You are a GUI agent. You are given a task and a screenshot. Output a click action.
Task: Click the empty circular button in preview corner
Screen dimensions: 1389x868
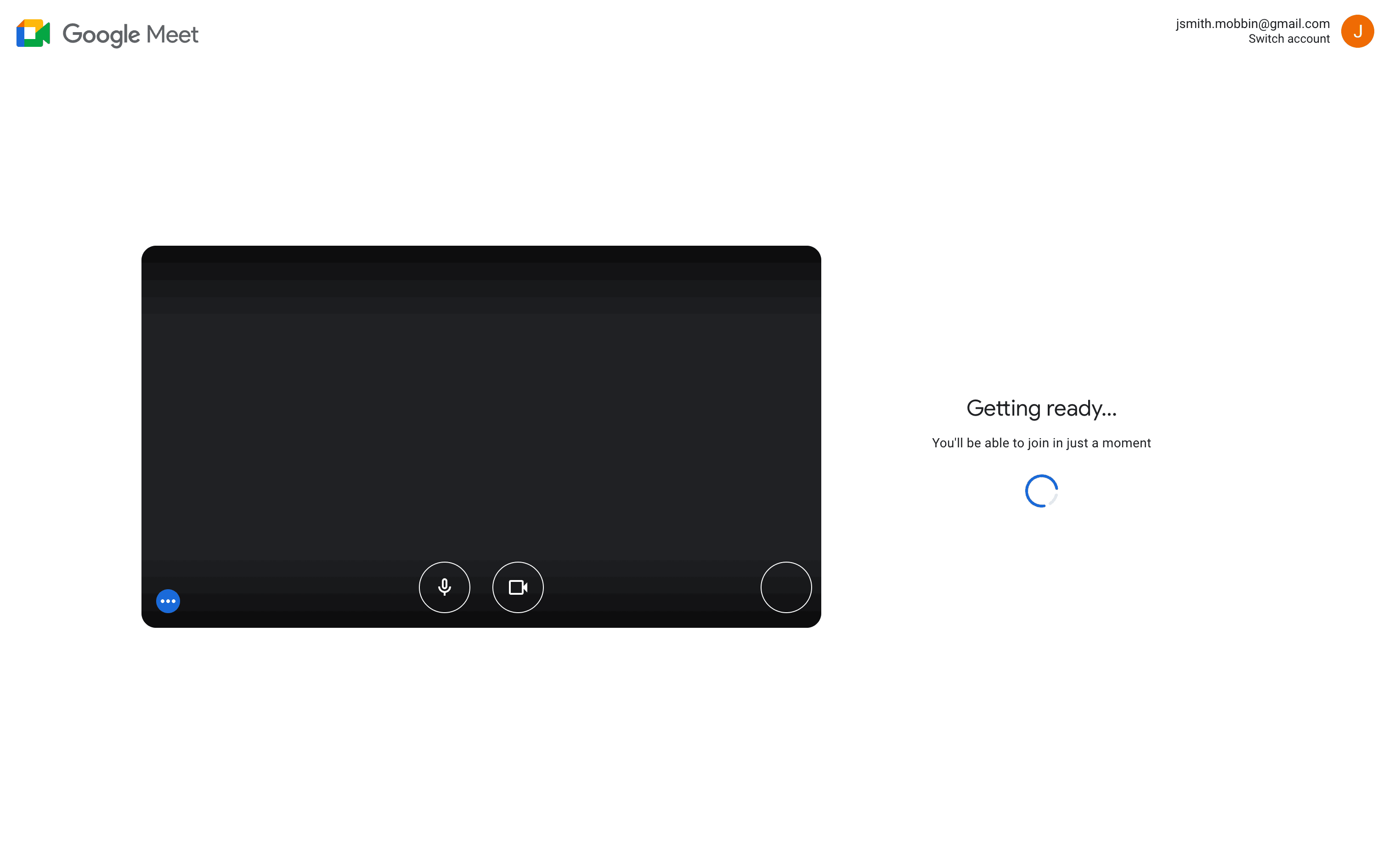pos(786,587)
